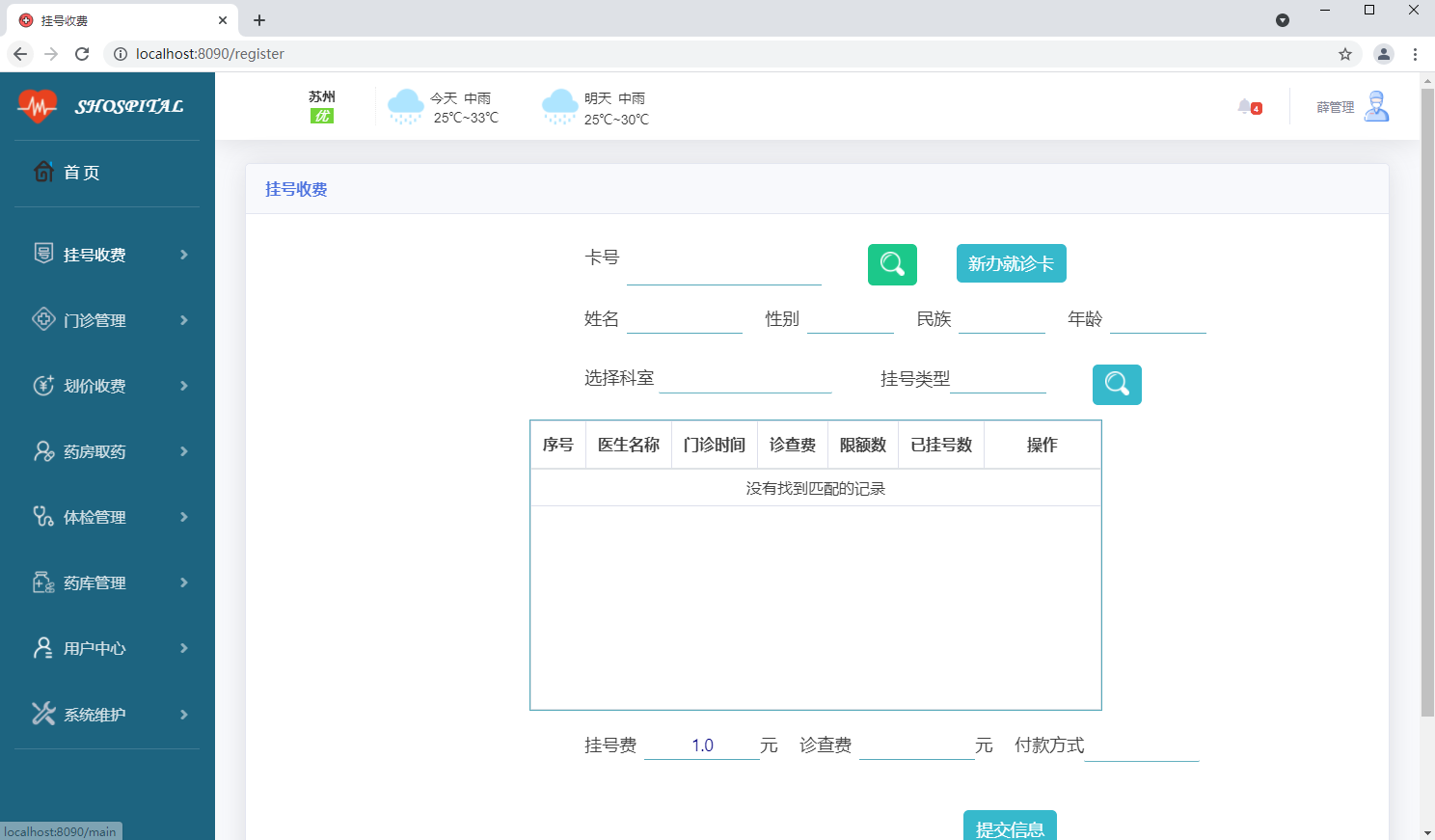
Task: Click tomorrow's rain weather icon
Action: [559, 106]
